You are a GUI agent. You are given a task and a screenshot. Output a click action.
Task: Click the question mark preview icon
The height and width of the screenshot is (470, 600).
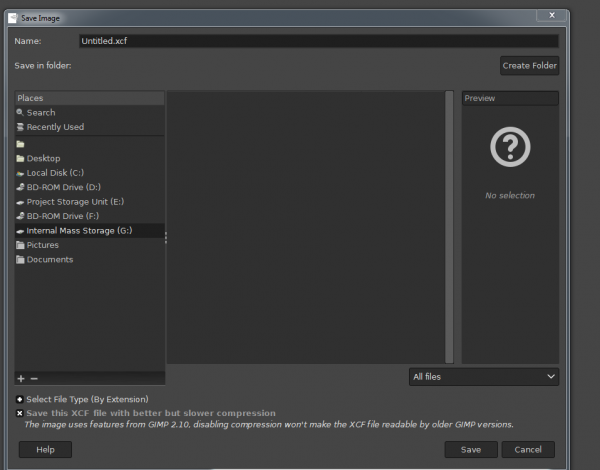pyautogui.click(x=510, y=147)
